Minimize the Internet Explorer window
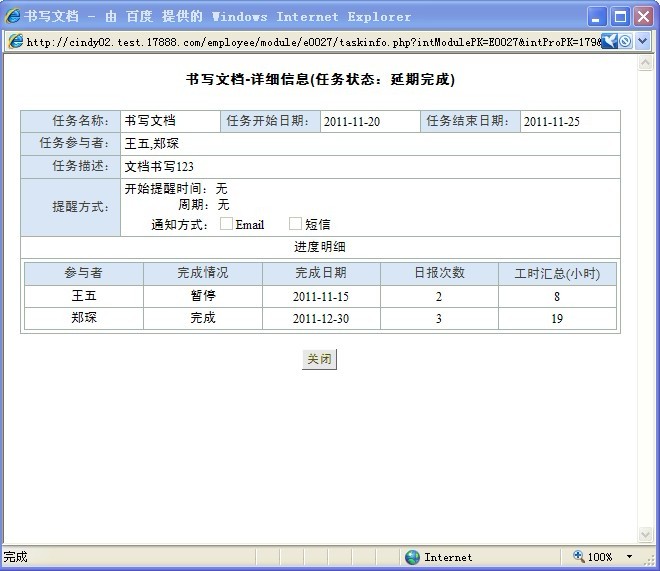660x571 pixels. (597, 16)
